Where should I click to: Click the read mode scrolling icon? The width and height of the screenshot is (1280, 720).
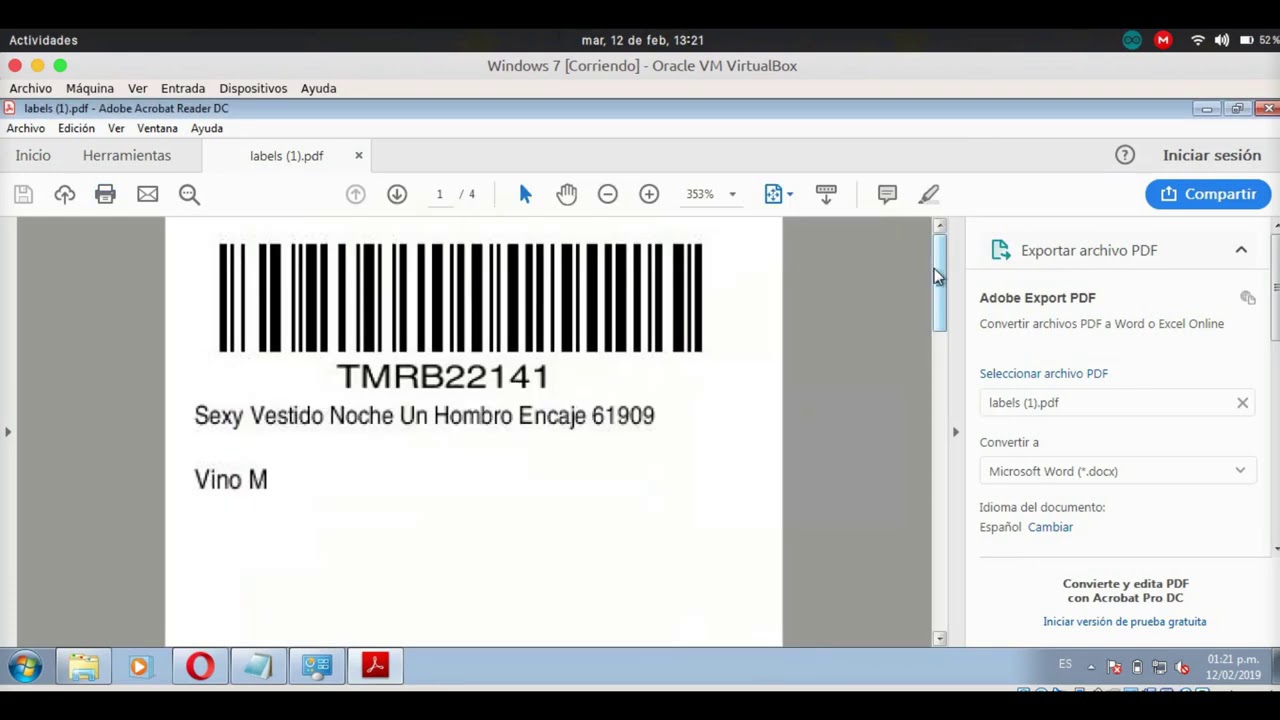click(x=826, y=194)
